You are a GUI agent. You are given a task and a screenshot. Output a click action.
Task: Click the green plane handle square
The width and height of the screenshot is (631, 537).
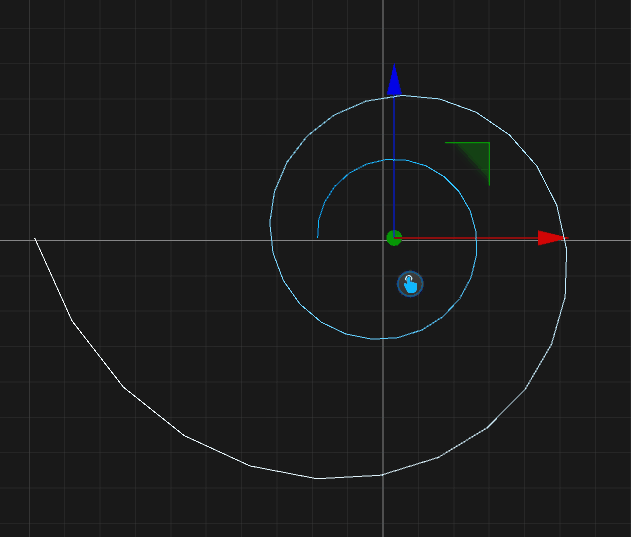473,159
